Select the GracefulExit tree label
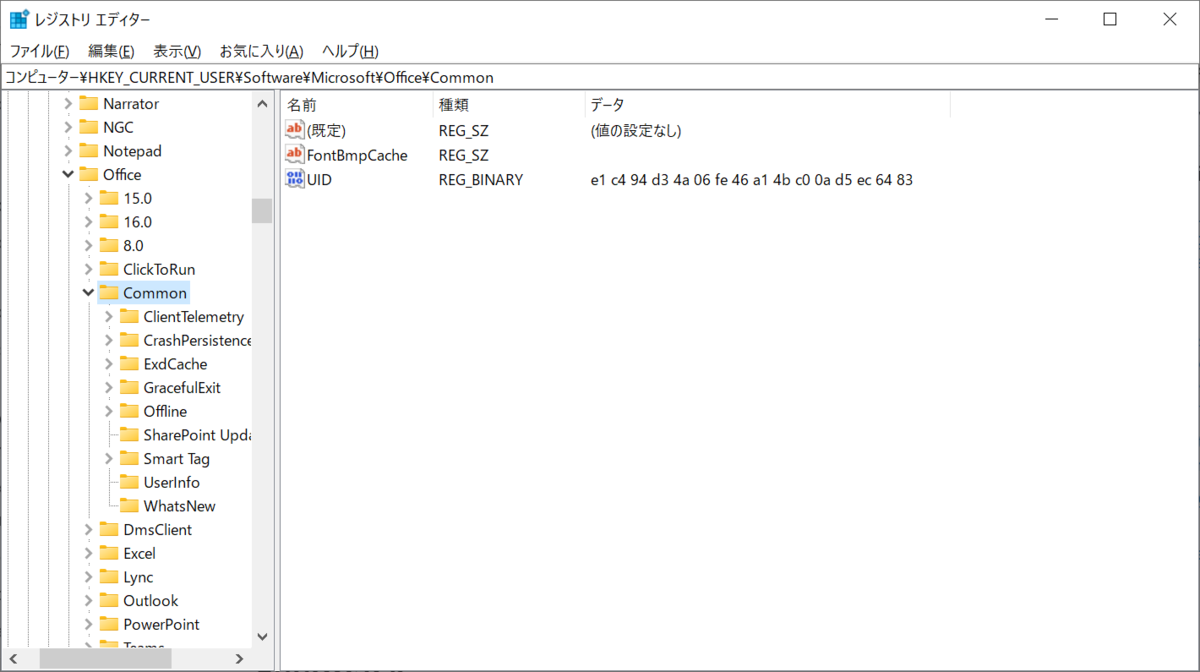 pos(182,387)
